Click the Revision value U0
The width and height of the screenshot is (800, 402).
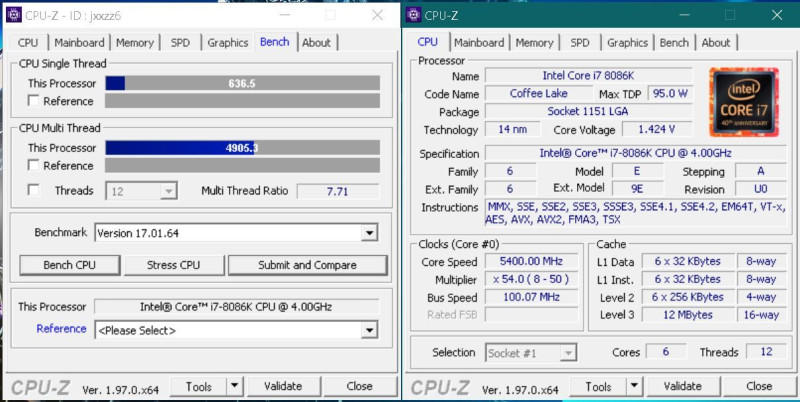point(761,189)
